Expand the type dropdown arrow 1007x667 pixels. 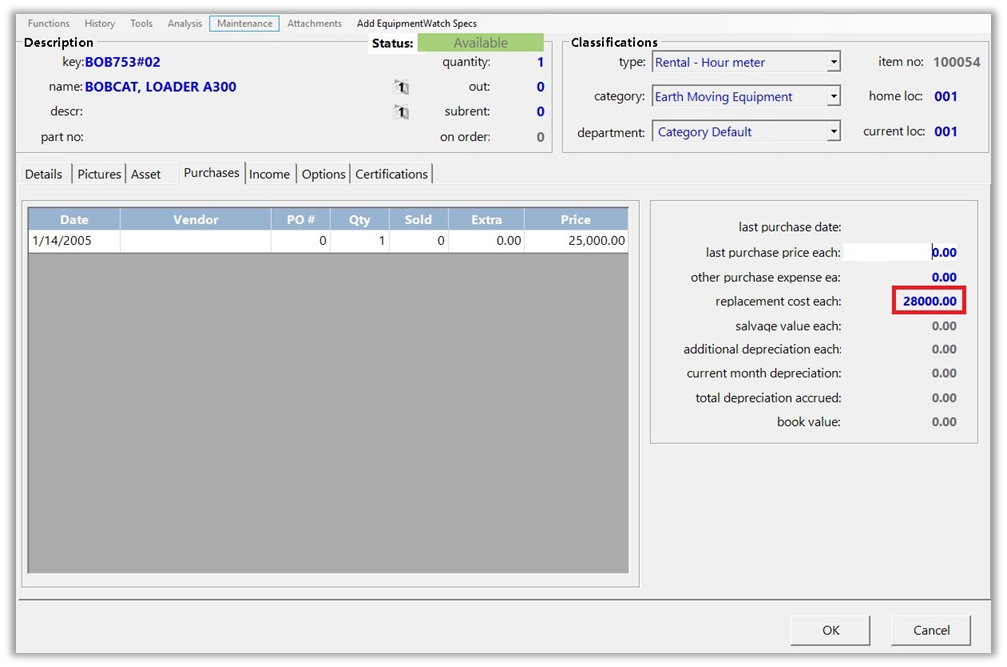coord(833,62)
